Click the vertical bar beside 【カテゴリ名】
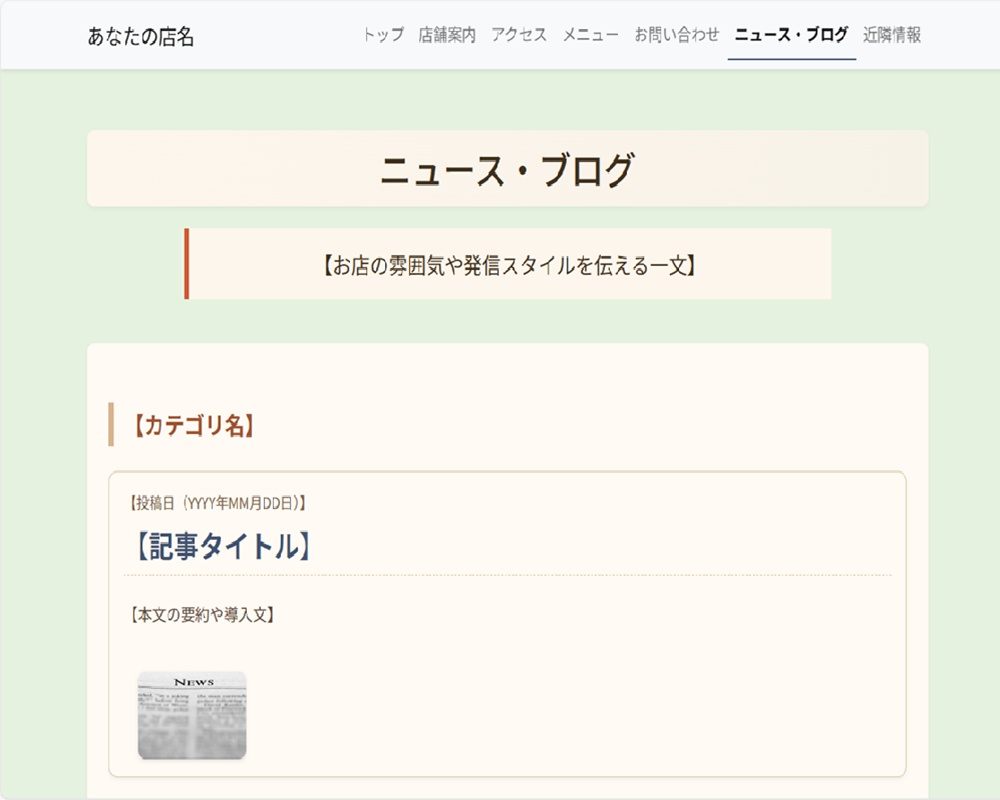This screenshot has width=1000, height=800. (x=110, y=424)
